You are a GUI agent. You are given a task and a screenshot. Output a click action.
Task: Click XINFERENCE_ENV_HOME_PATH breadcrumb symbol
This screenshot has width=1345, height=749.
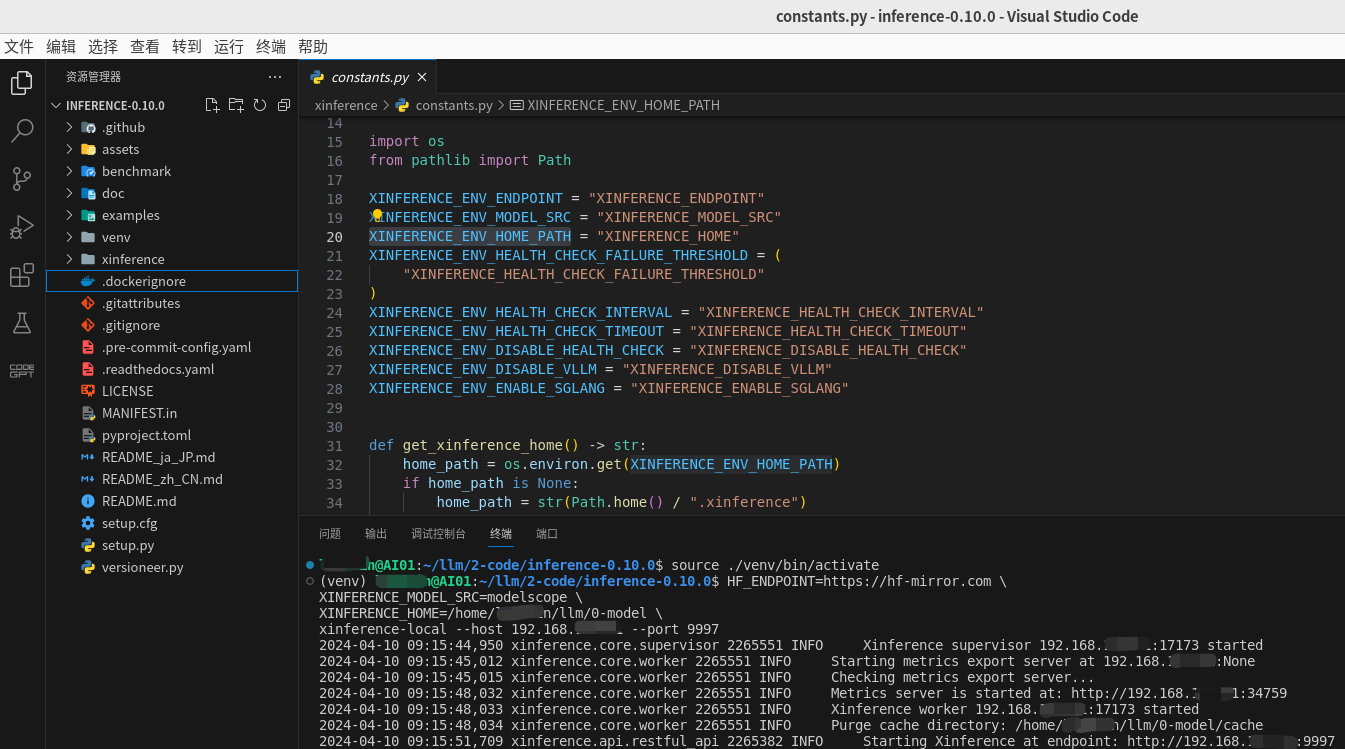pyautogui.click(x=623, y=105)
